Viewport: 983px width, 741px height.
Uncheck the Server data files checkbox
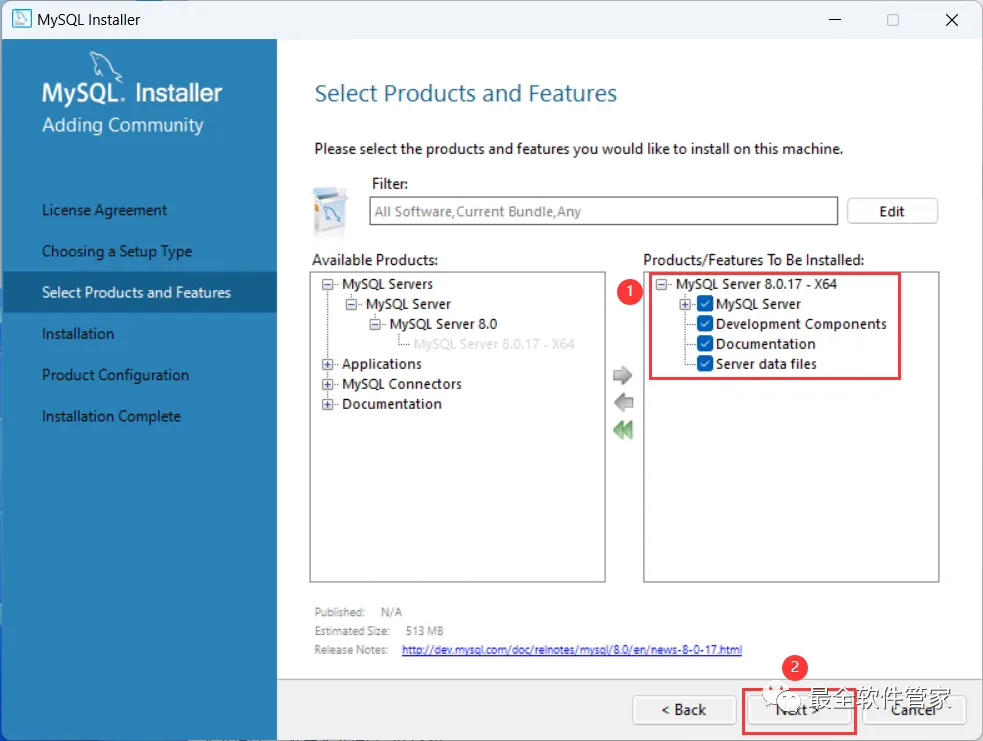pyautogui.click(x=705, y=364)
